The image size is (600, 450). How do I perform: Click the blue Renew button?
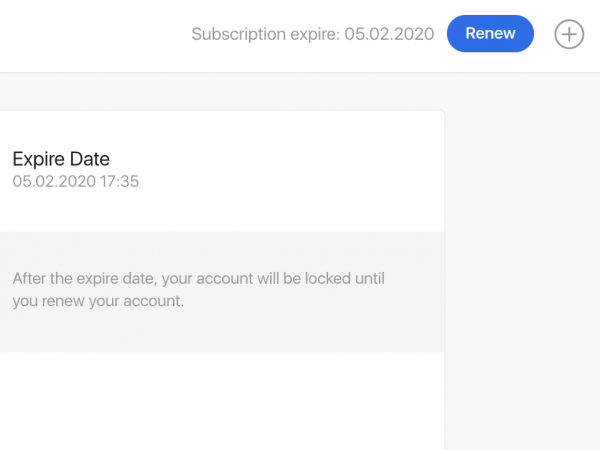tap(490, 34)
